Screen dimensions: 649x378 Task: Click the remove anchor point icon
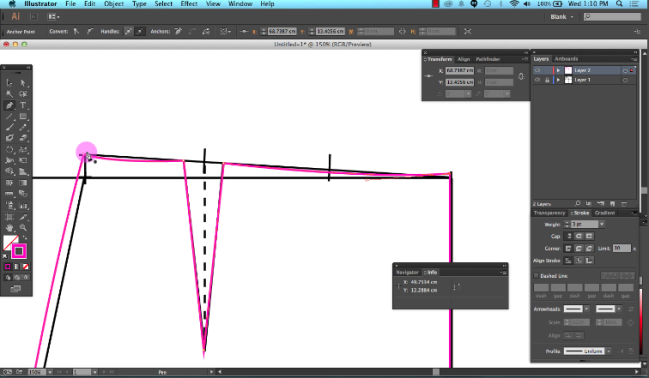tap(178, 31)
